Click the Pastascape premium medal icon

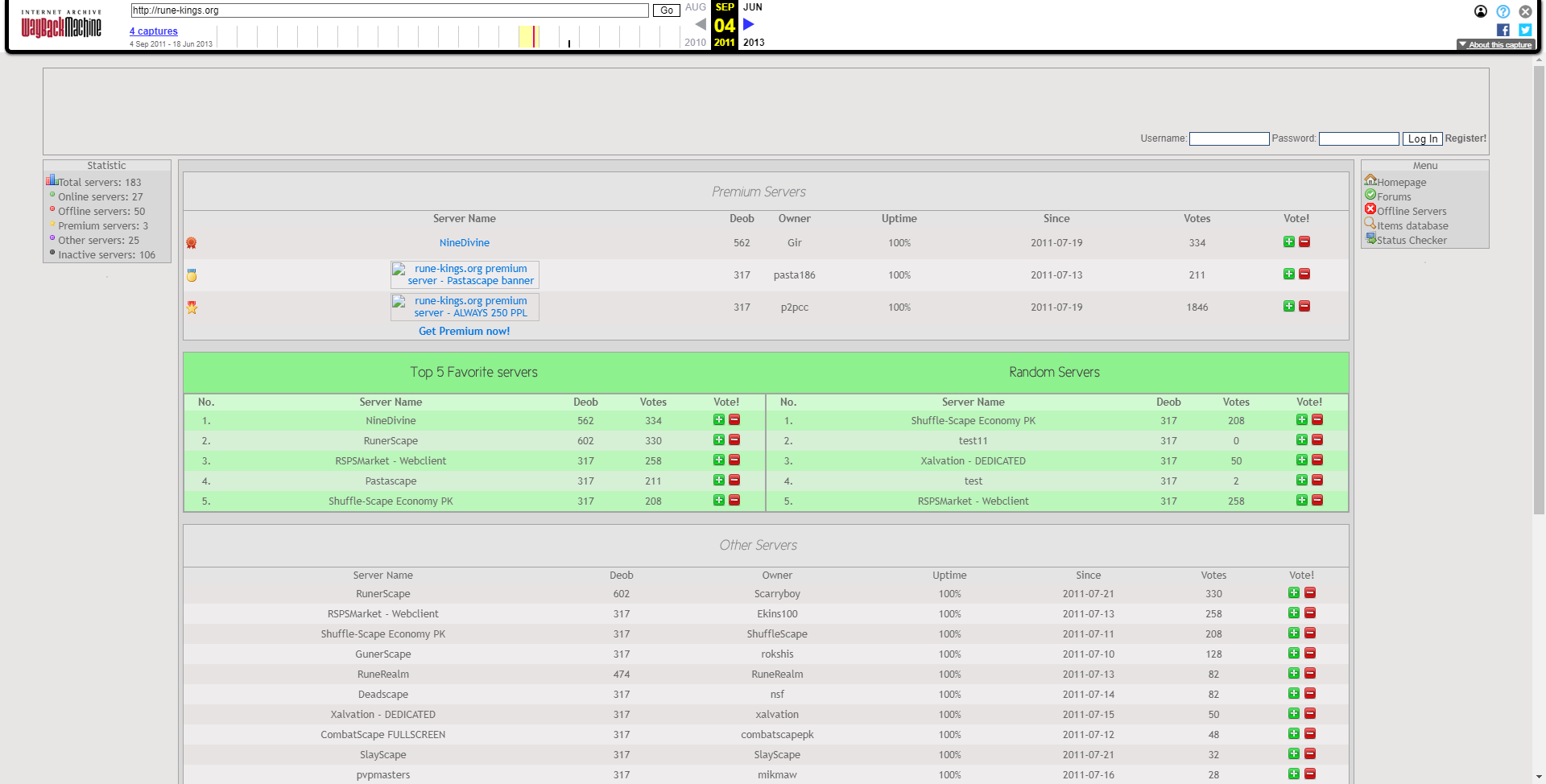point(192,274)
